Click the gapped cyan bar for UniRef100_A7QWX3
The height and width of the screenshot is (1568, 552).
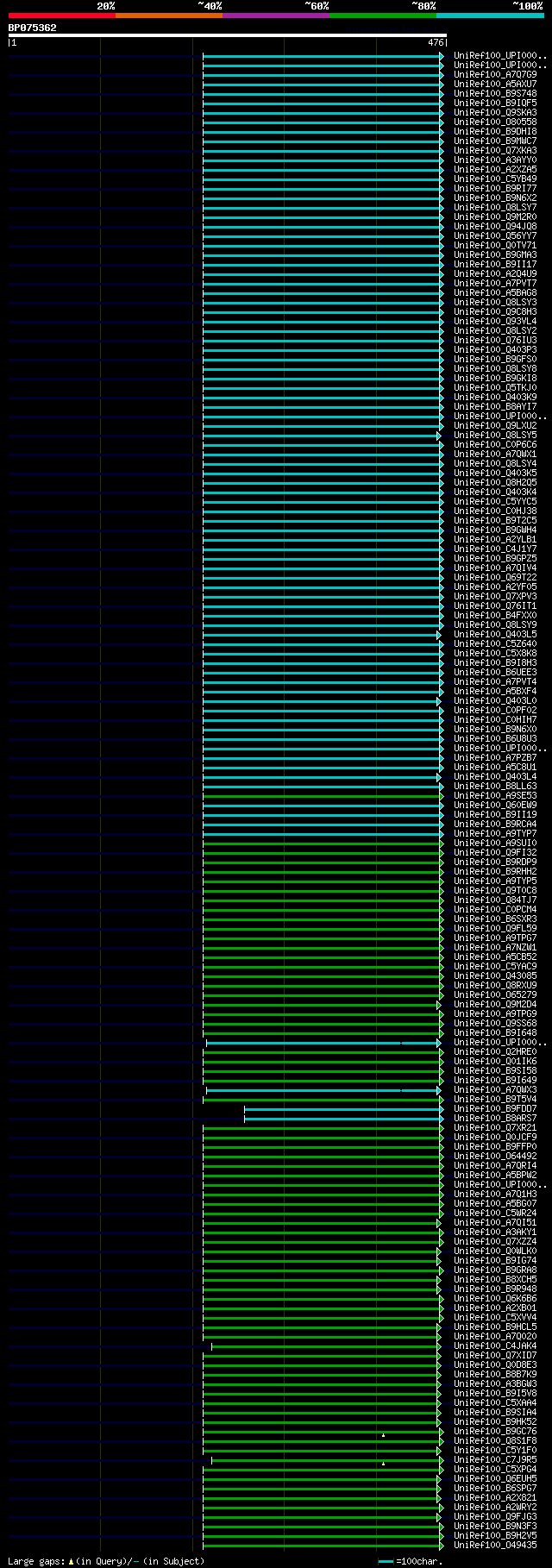323,1090
